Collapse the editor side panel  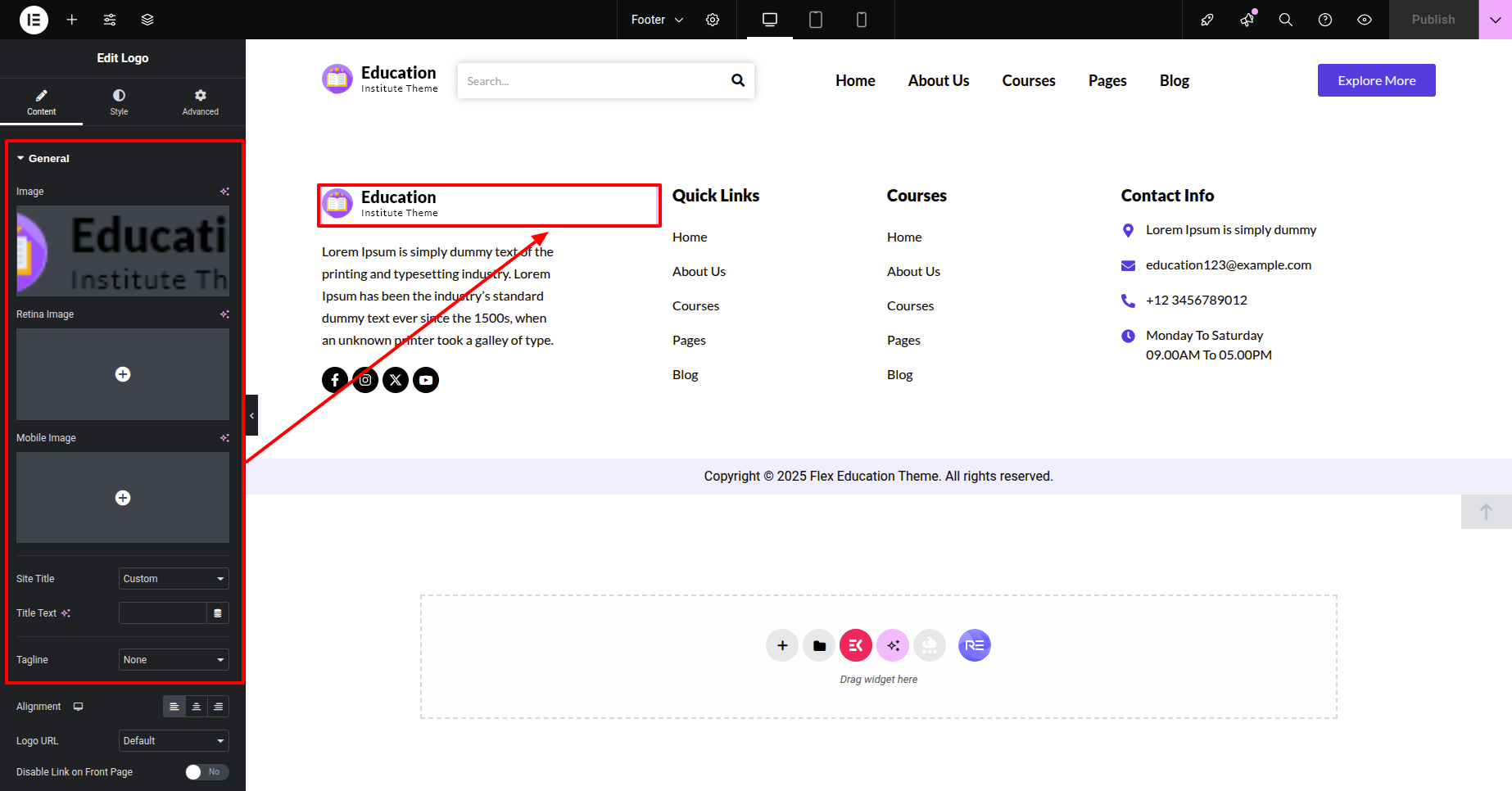pos(252,415)
